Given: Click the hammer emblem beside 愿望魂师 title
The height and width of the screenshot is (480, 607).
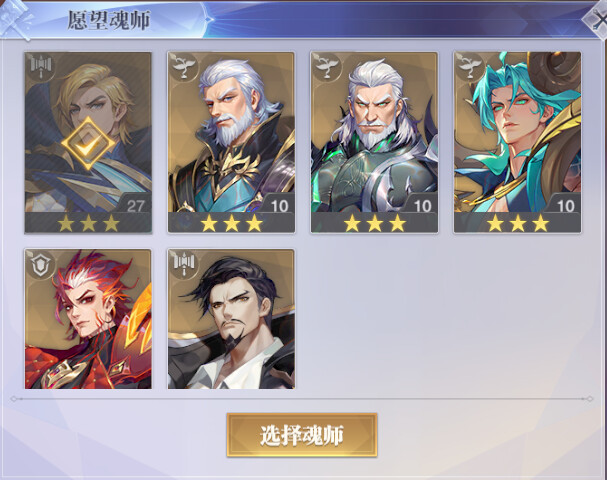Looking at the screenshot, I should [15, 19].
